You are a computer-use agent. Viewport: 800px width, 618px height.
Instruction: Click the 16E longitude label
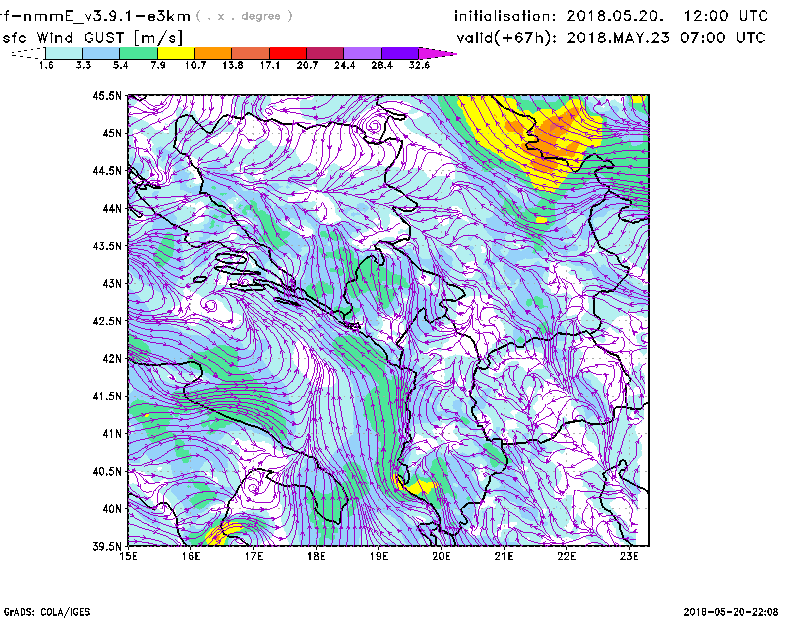[x=191, y=556]
